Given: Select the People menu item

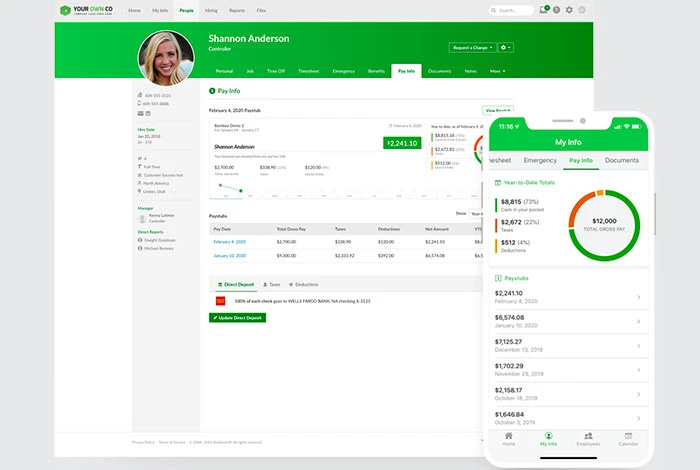Looking at the screenshot, I should pos(187,10).
